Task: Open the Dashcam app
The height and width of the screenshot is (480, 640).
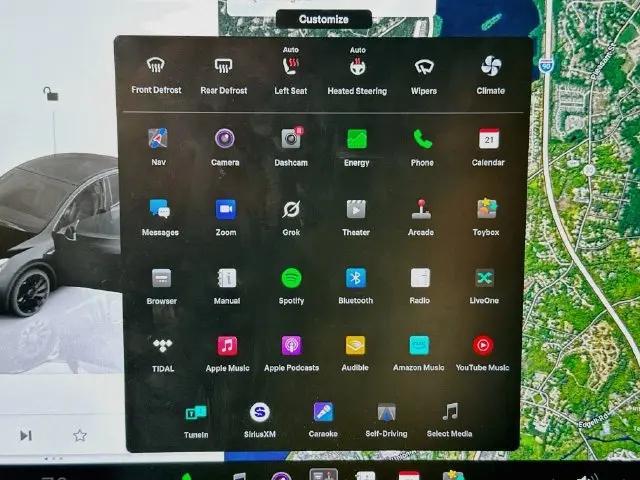Action: coord(291,147)
